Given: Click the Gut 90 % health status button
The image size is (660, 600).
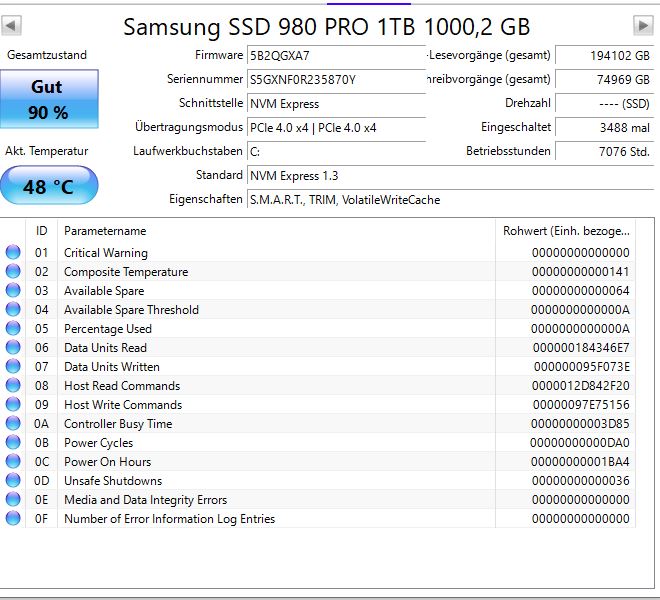Looking at the screenshot, I should tap(49, 99).
